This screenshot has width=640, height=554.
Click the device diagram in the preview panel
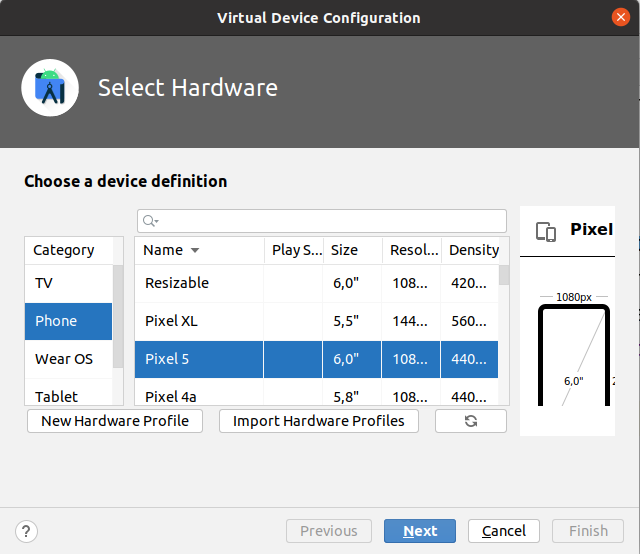coord(574,355)
